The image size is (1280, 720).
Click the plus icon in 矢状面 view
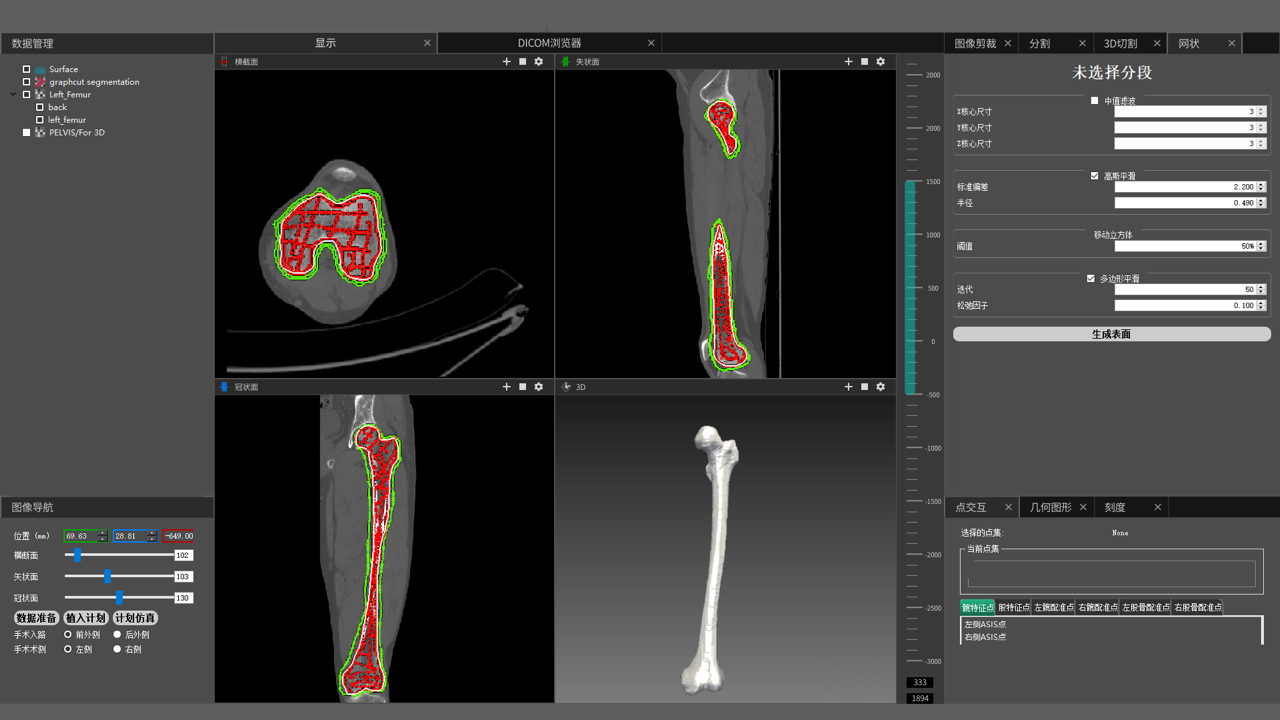point(848,62)
